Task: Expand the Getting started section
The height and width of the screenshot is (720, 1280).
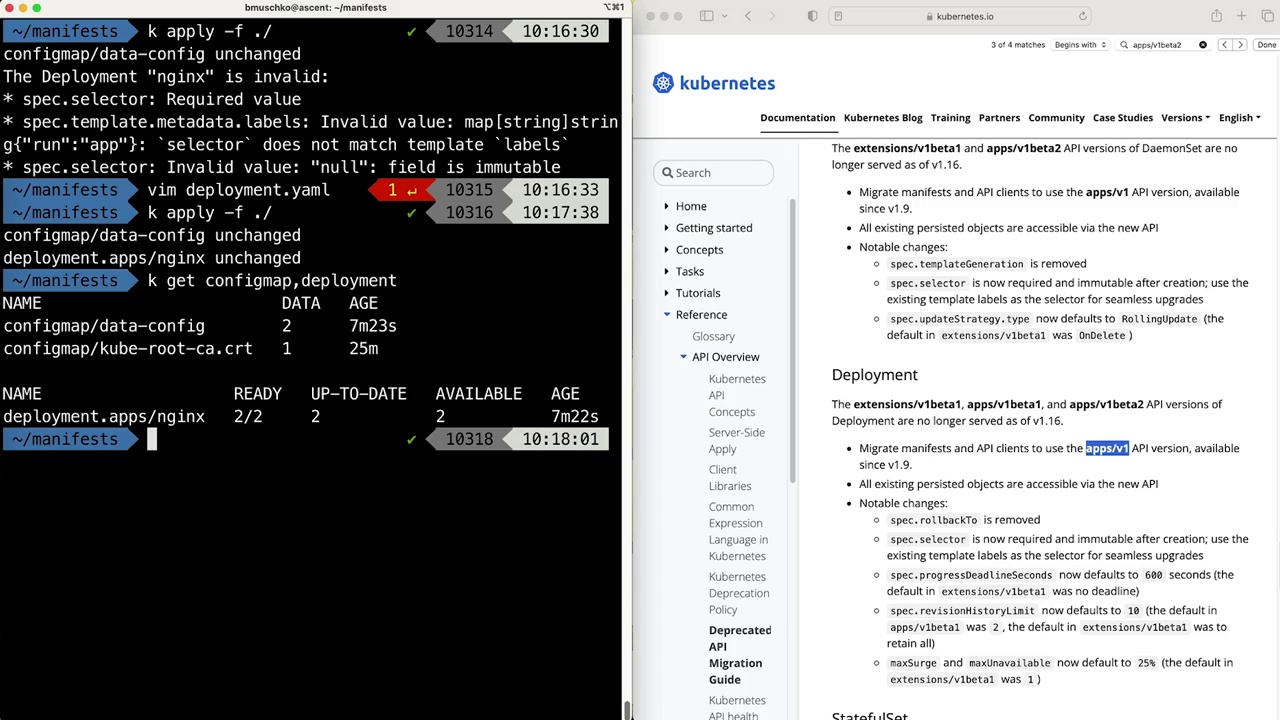Action: pos(666,228)
